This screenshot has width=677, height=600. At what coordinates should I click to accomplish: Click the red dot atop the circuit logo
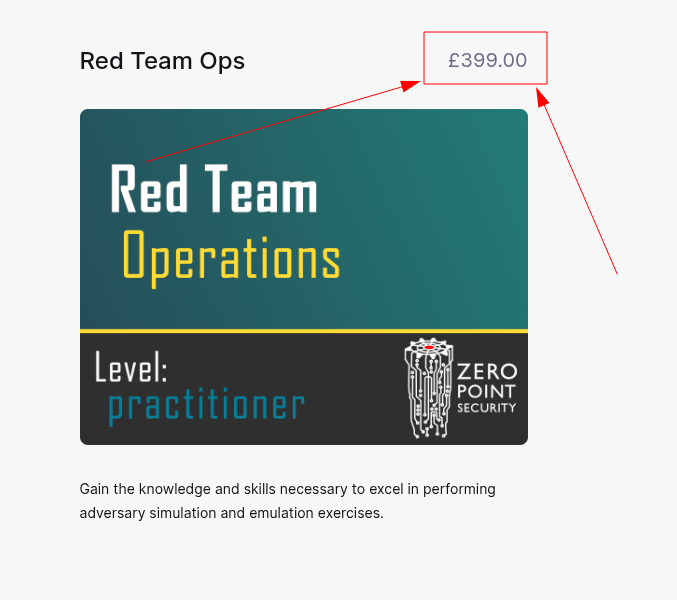click(429, 347)
